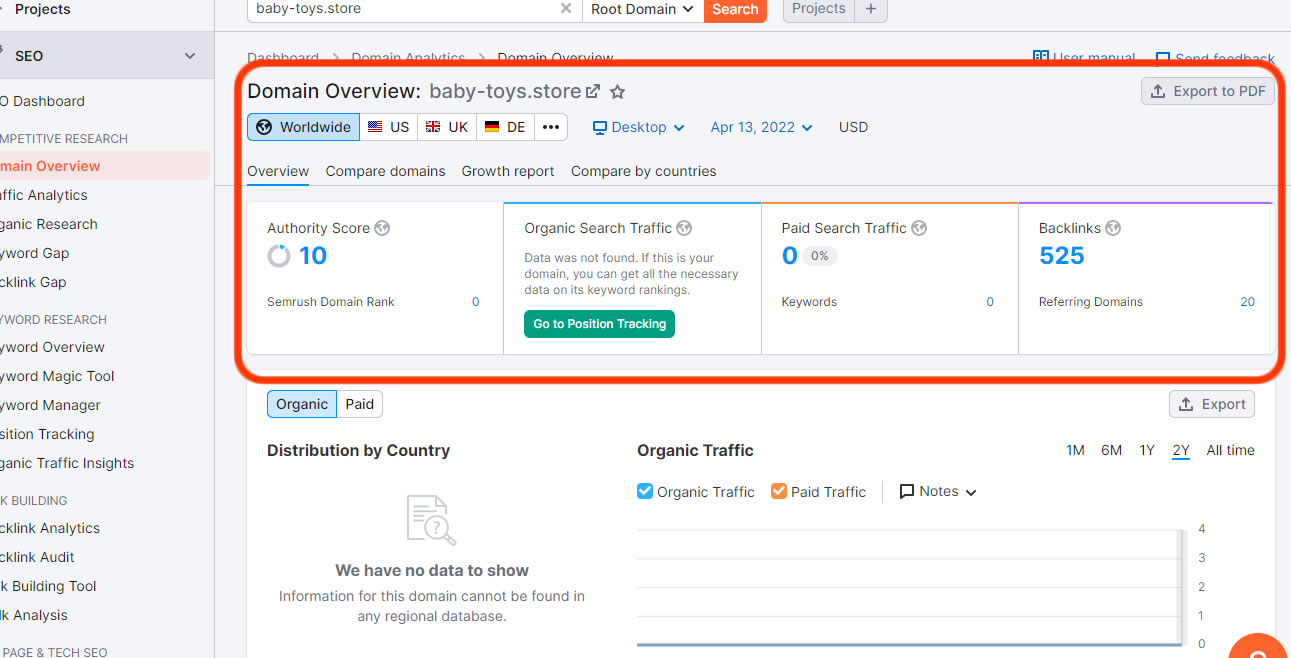
Task: Click the Backlinks globe info icon
Action: click(x=1113, y=228)
